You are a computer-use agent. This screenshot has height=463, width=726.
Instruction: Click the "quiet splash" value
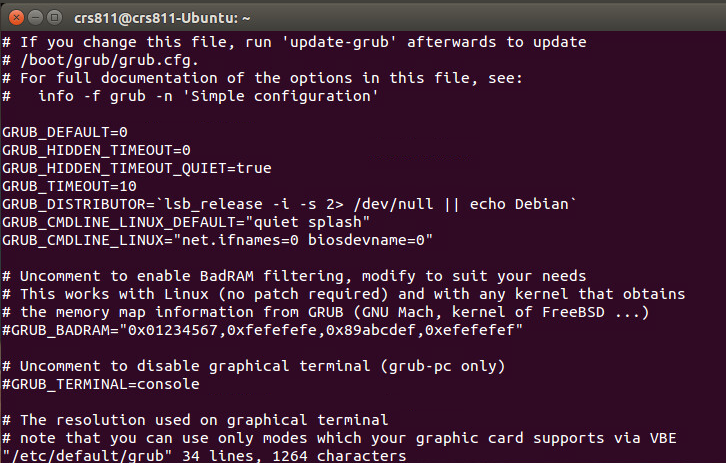[x=311, y=222]
